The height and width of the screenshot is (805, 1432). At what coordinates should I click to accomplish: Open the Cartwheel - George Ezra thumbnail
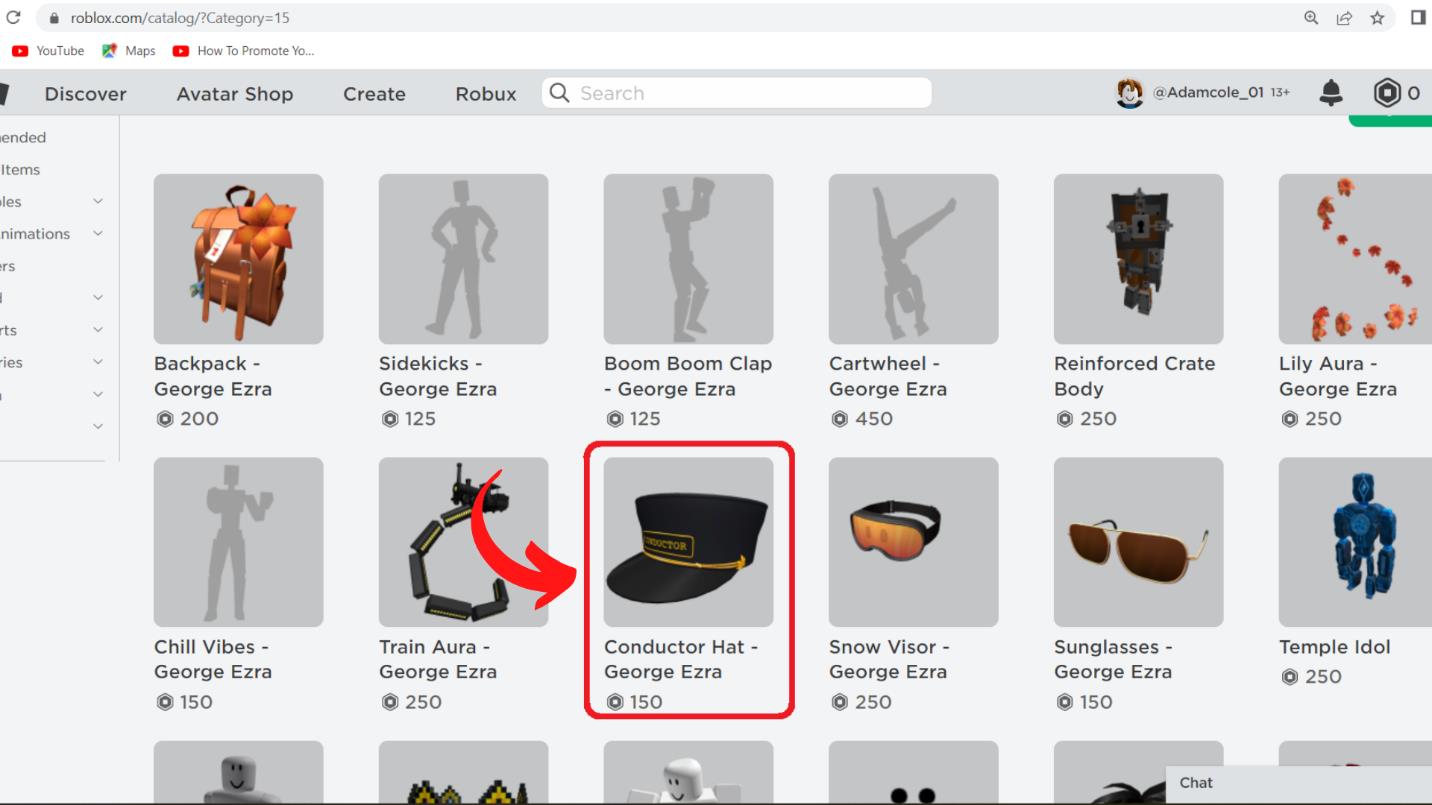click(x=913, y=259)
